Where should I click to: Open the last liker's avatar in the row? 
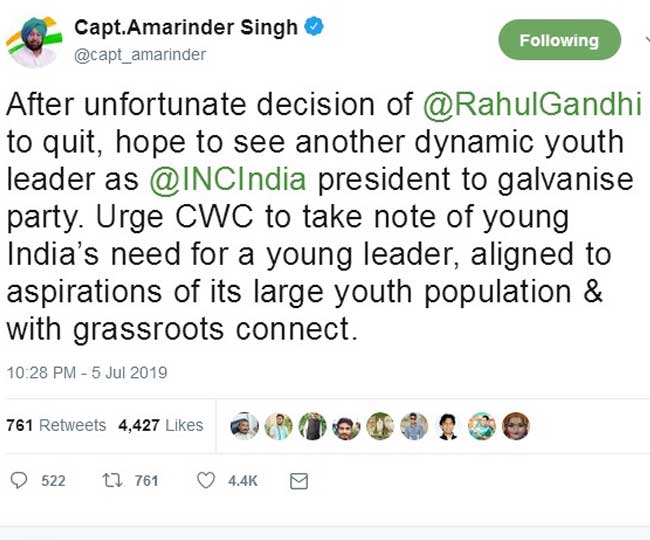[x=516, y=426]
